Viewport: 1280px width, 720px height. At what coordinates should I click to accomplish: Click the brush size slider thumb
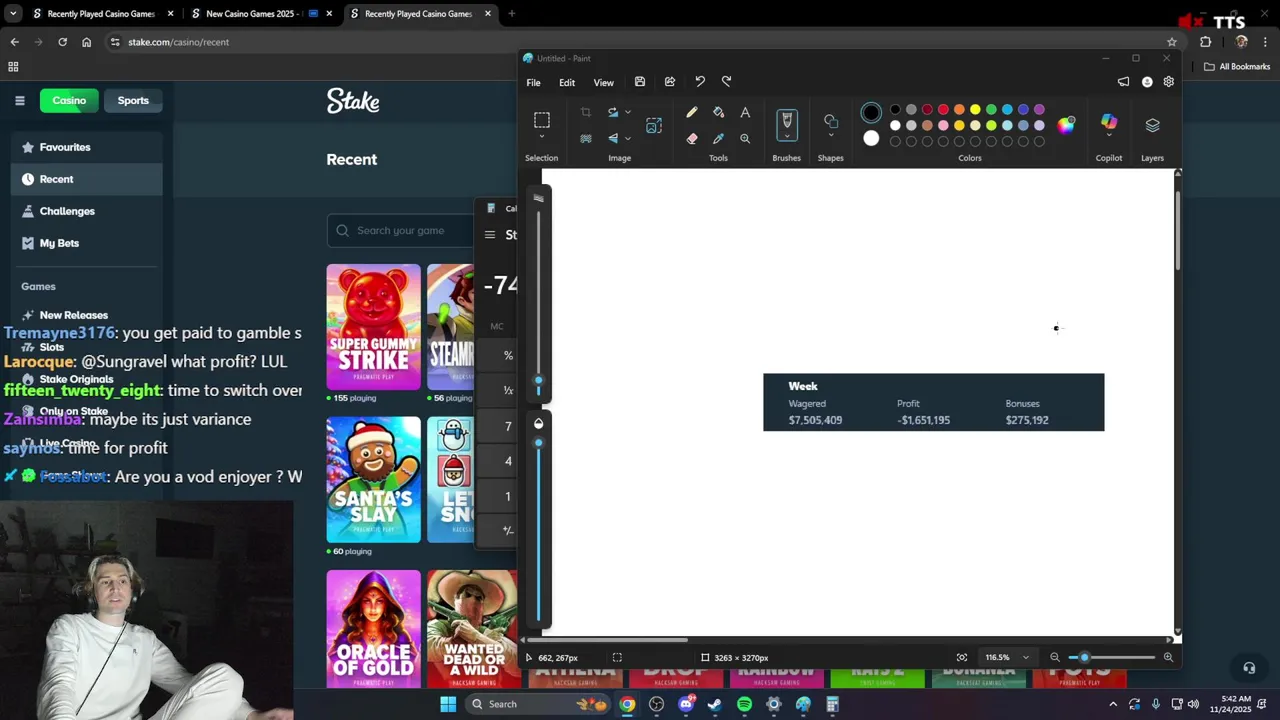coord(538,381)
